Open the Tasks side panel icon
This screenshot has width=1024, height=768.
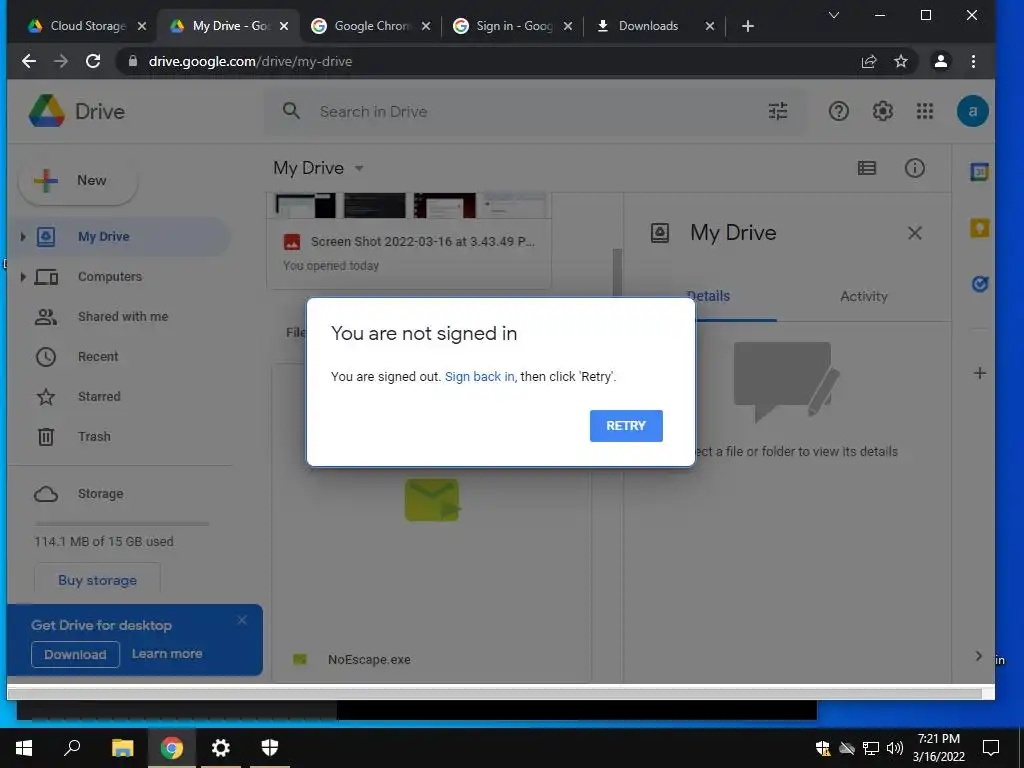tap(979, 284)
